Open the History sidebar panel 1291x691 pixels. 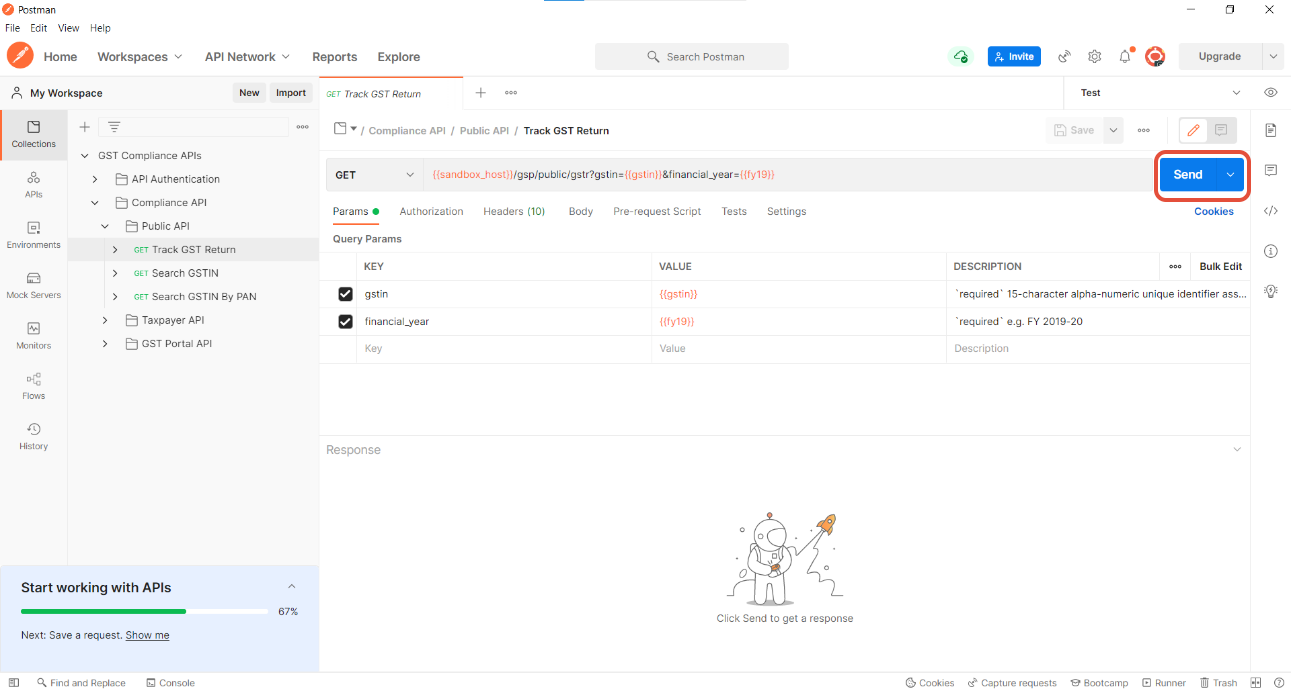[x=33, y=436]
